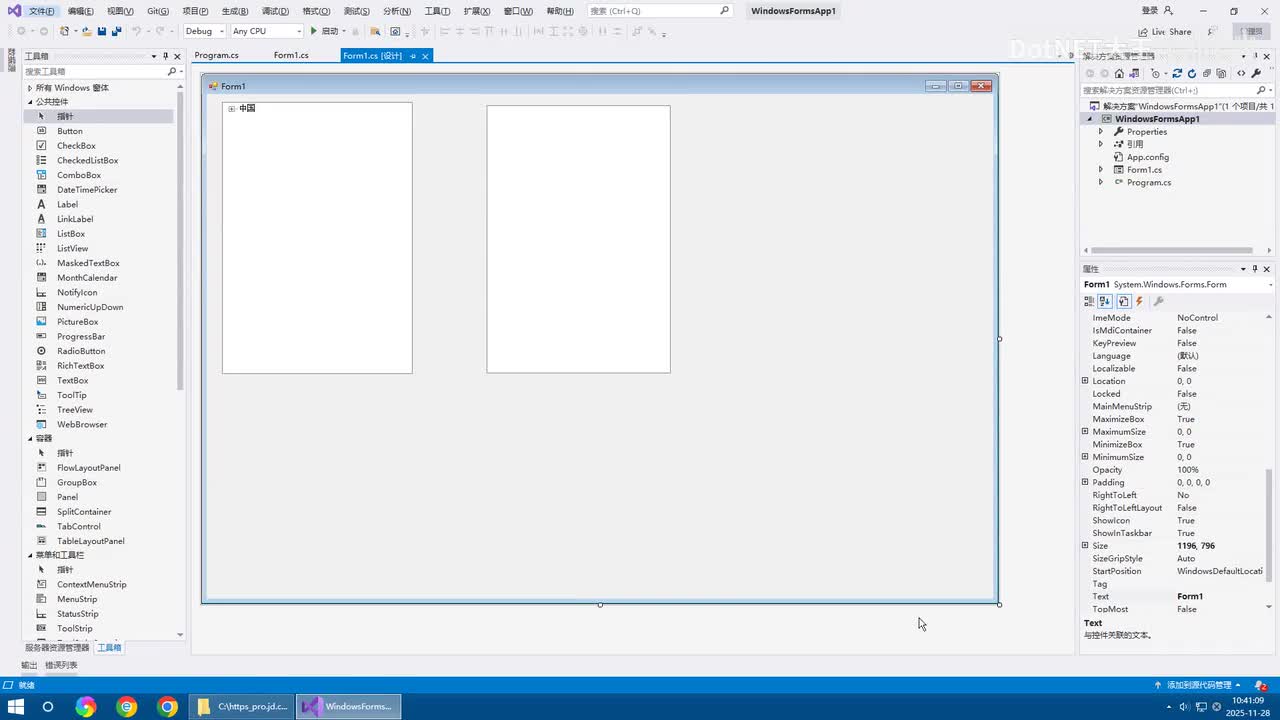1280x720 pixels.
Task: Open the 服务器资源管理器 tab
Action: click(x=57, y=648)
